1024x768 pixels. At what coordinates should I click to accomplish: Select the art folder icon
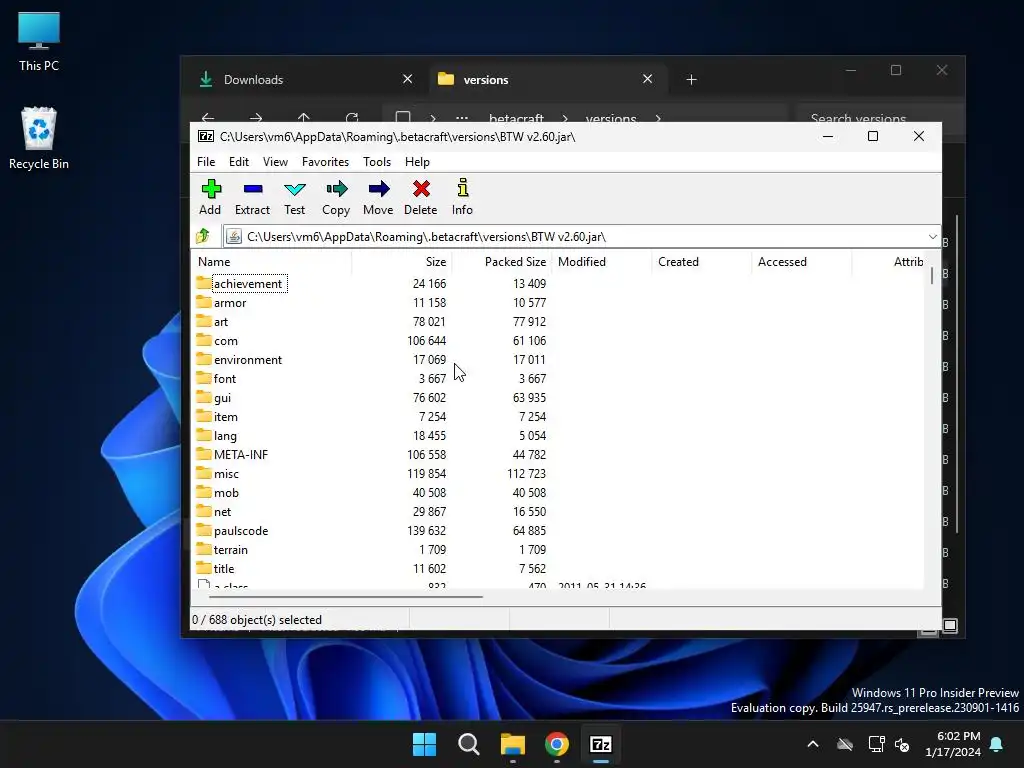click(x=204, y=321)
